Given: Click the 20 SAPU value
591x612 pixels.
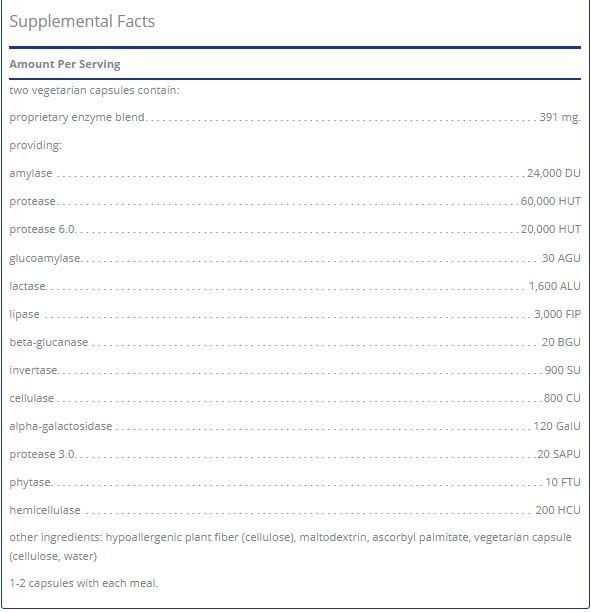Looking at the screenshot, I should coord(559,454).
